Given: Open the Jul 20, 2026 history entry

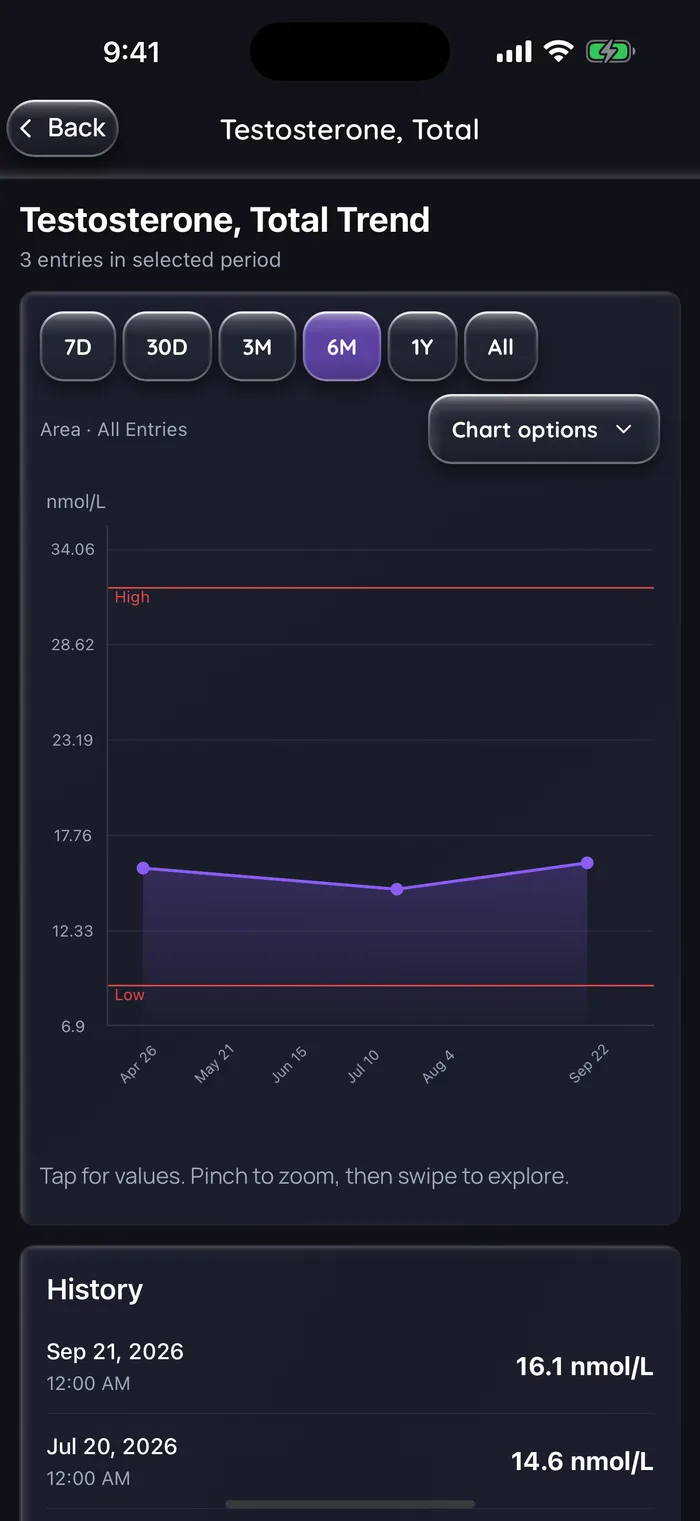Looking at the screenshot, I should coord(350,1461).
